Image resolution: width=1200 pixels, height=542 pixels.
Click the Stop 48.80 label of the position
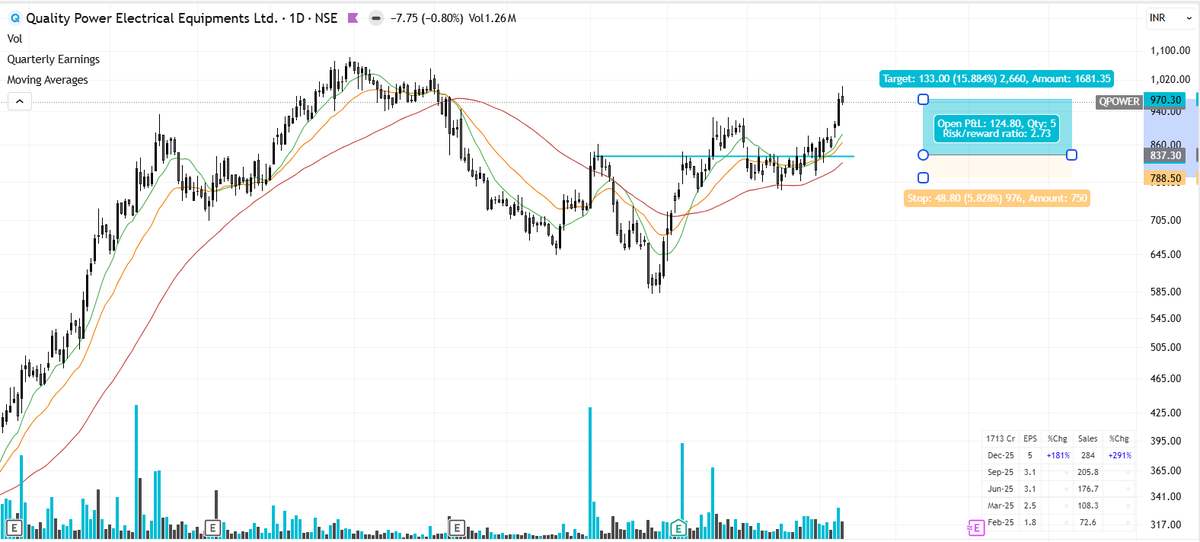[x=996, y=198]
